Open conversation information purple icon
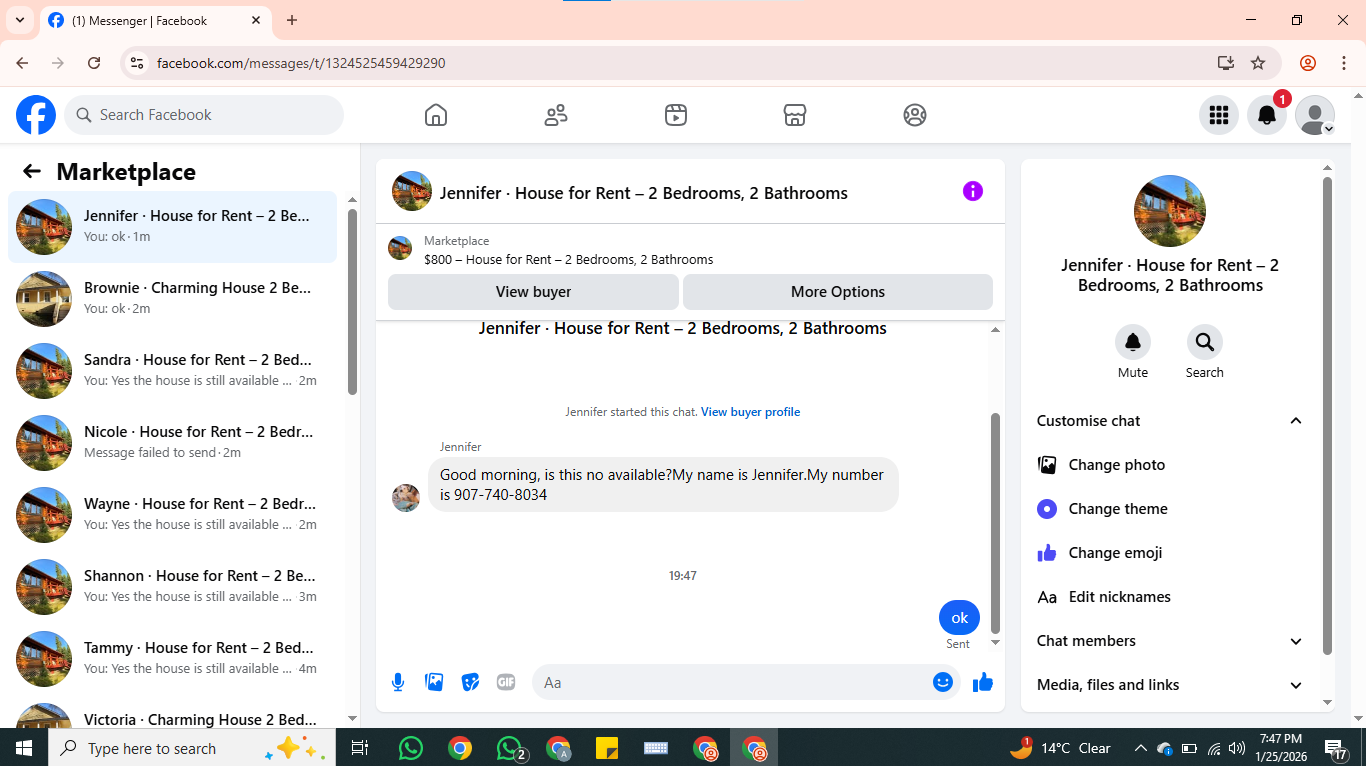This screenshot has width=1366, height=766. point(973,191)
